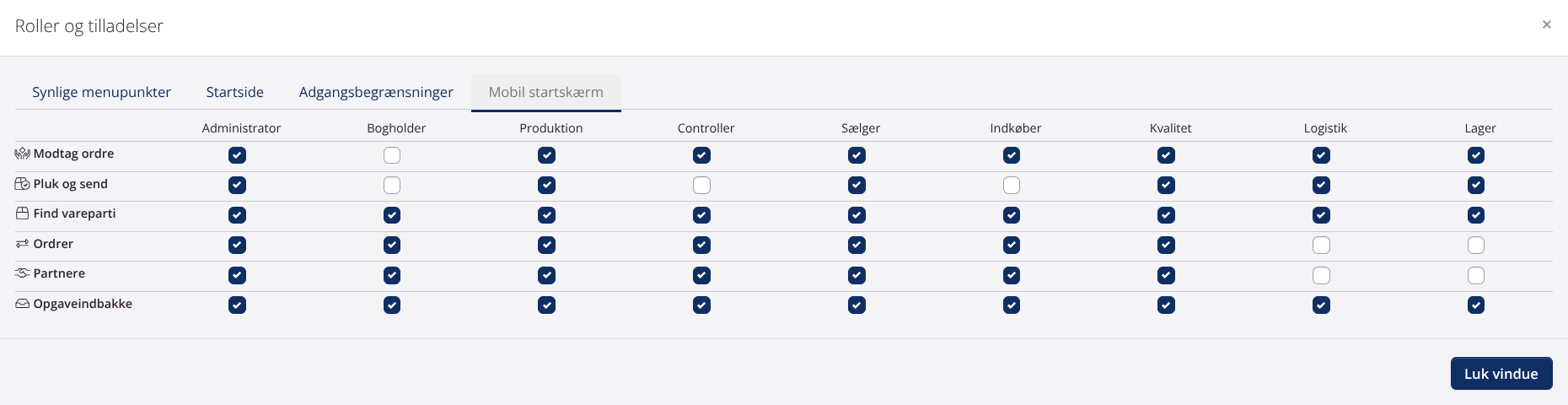Screen dimensions: 1568x405
Task: Click the Opgaveindbakke inbox icon
Action: pyautogui.click(x=22, y=304)
